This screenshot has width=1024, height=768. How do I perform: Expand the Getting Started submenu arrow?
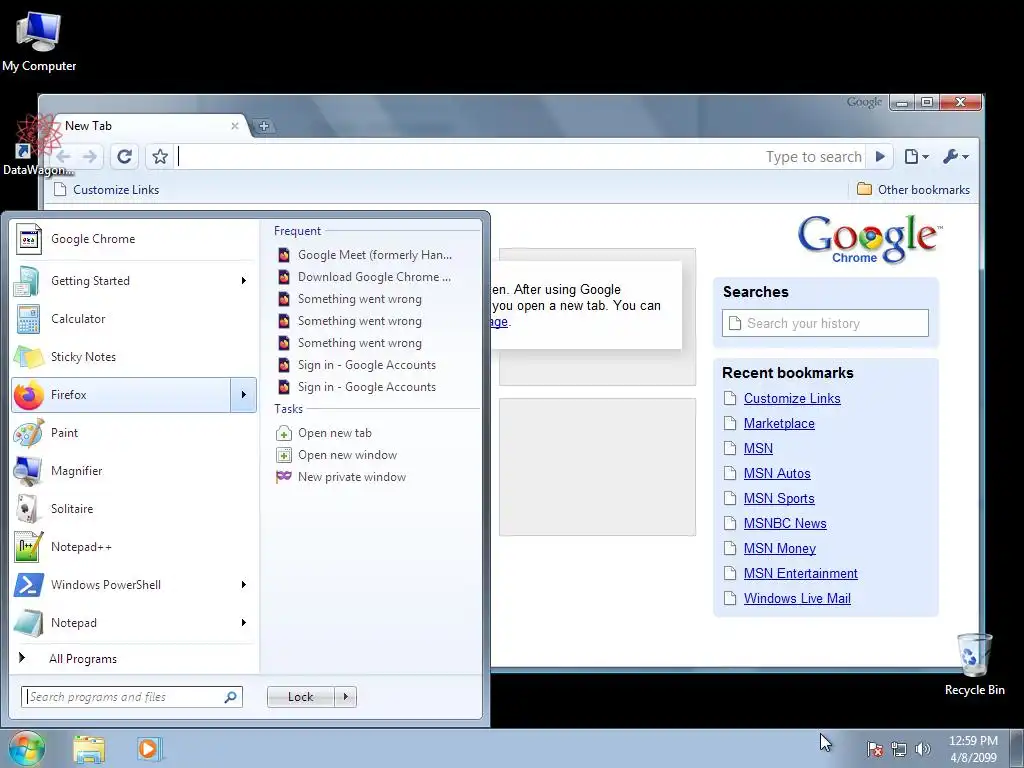(244, 281)
